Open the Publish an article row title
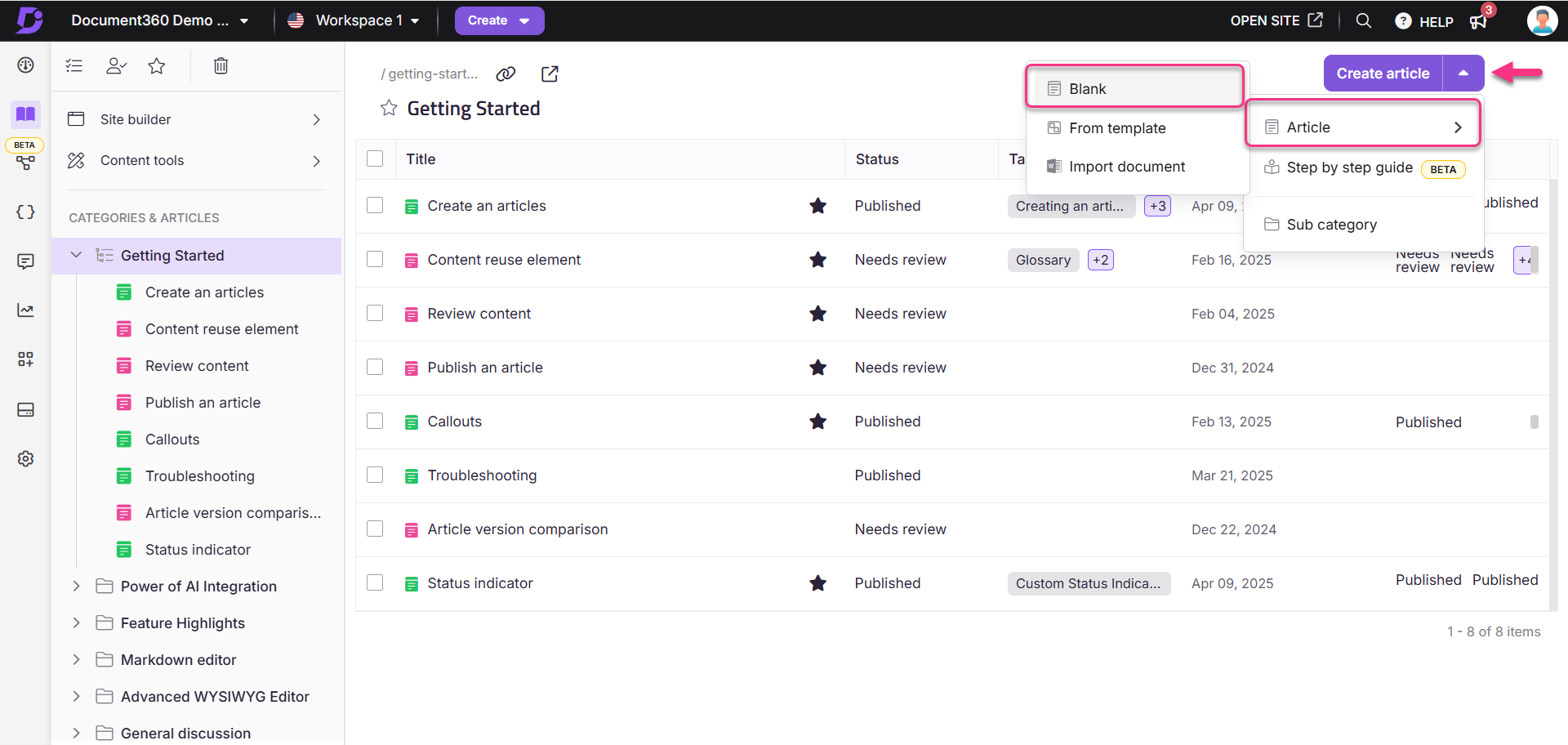The width and height of the screenshot is (1568, 745). click(x=485, y=368)
